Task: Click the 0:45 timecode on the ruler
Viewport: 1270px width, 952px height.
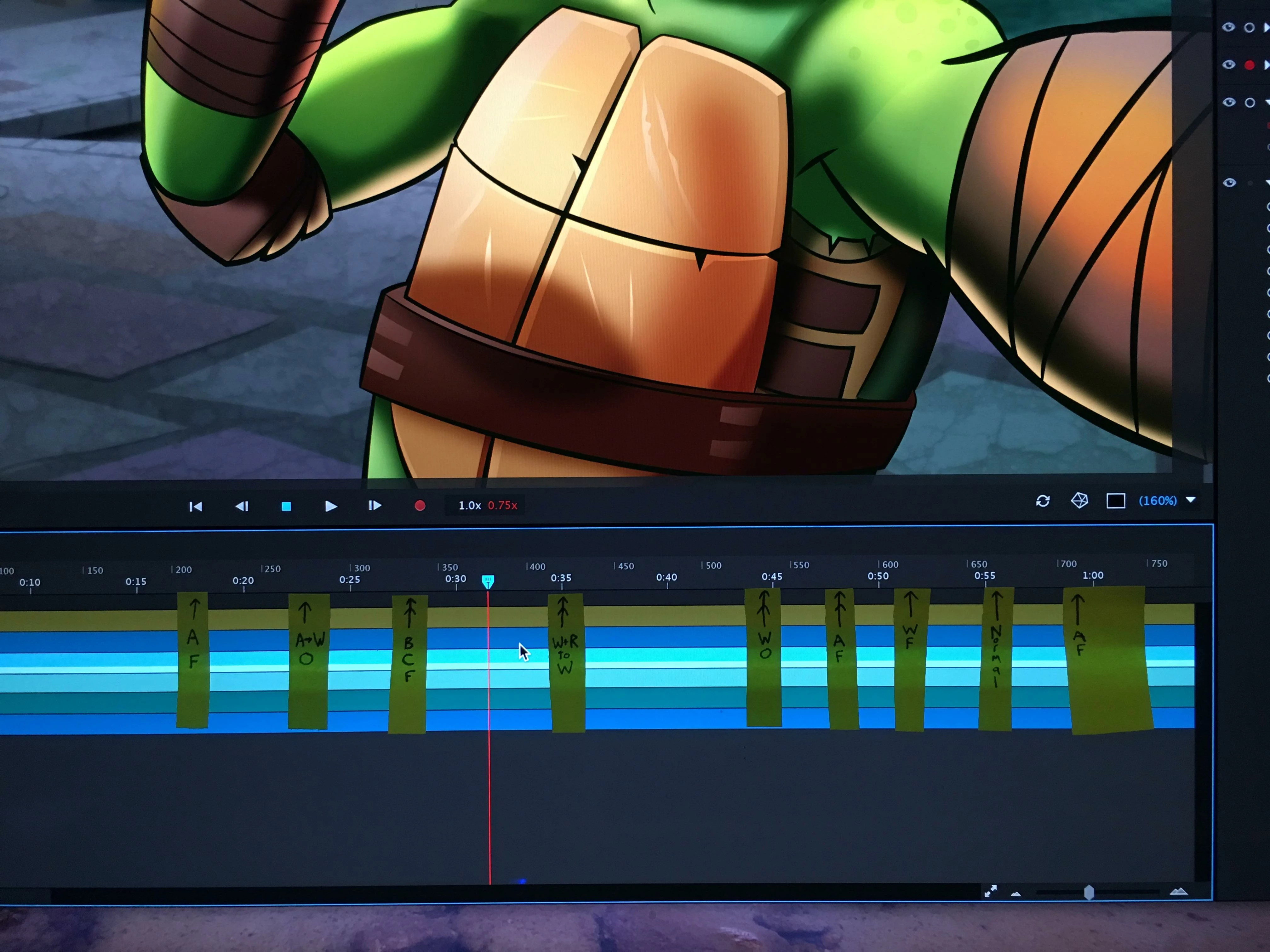Action: pos(772,577)
